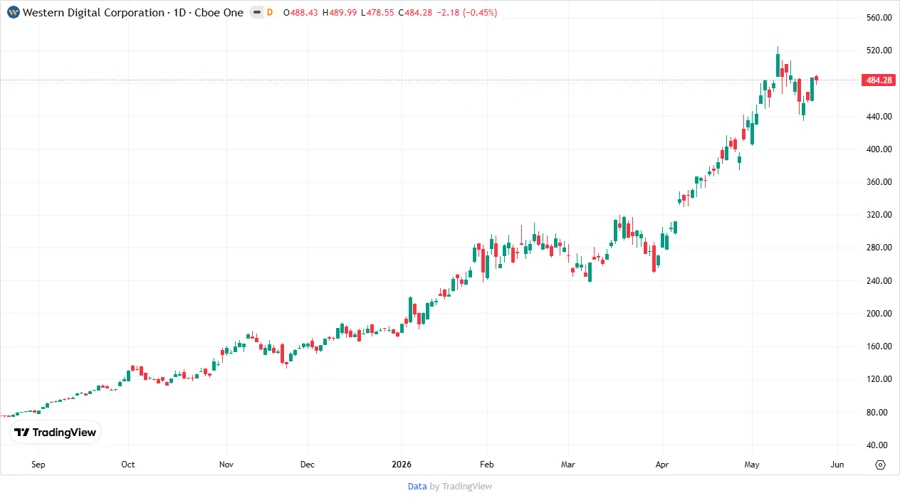Screen dimensions: 900x498
Task: Click the May label on time axis
Action: (x=751, y=464)
